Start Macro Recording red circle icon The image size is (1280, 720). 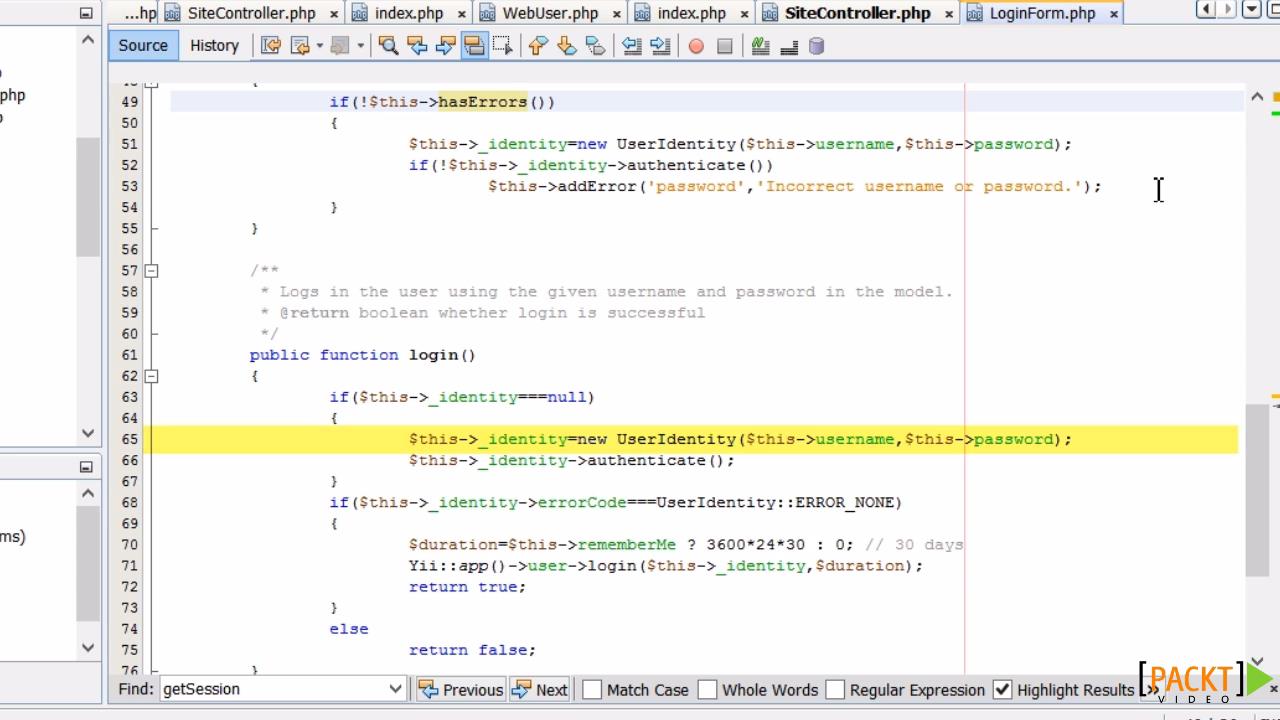[696, 46]
